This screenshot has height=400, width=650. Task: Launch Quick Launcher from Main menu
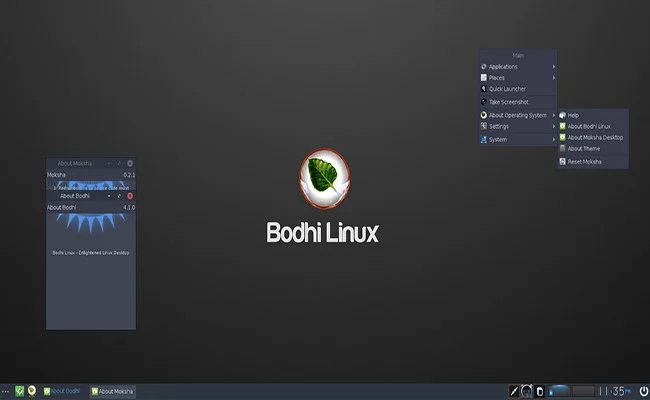point(518,89)
